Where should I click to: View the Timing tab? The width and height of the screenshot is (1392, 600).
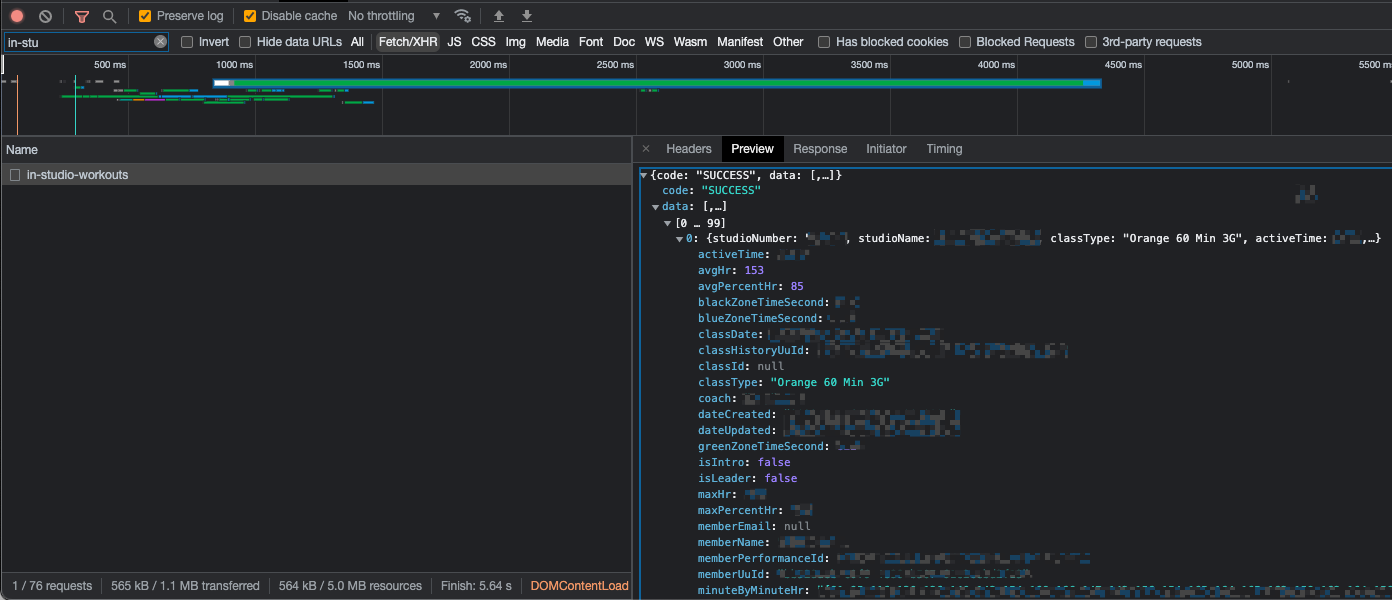[944, 149]
